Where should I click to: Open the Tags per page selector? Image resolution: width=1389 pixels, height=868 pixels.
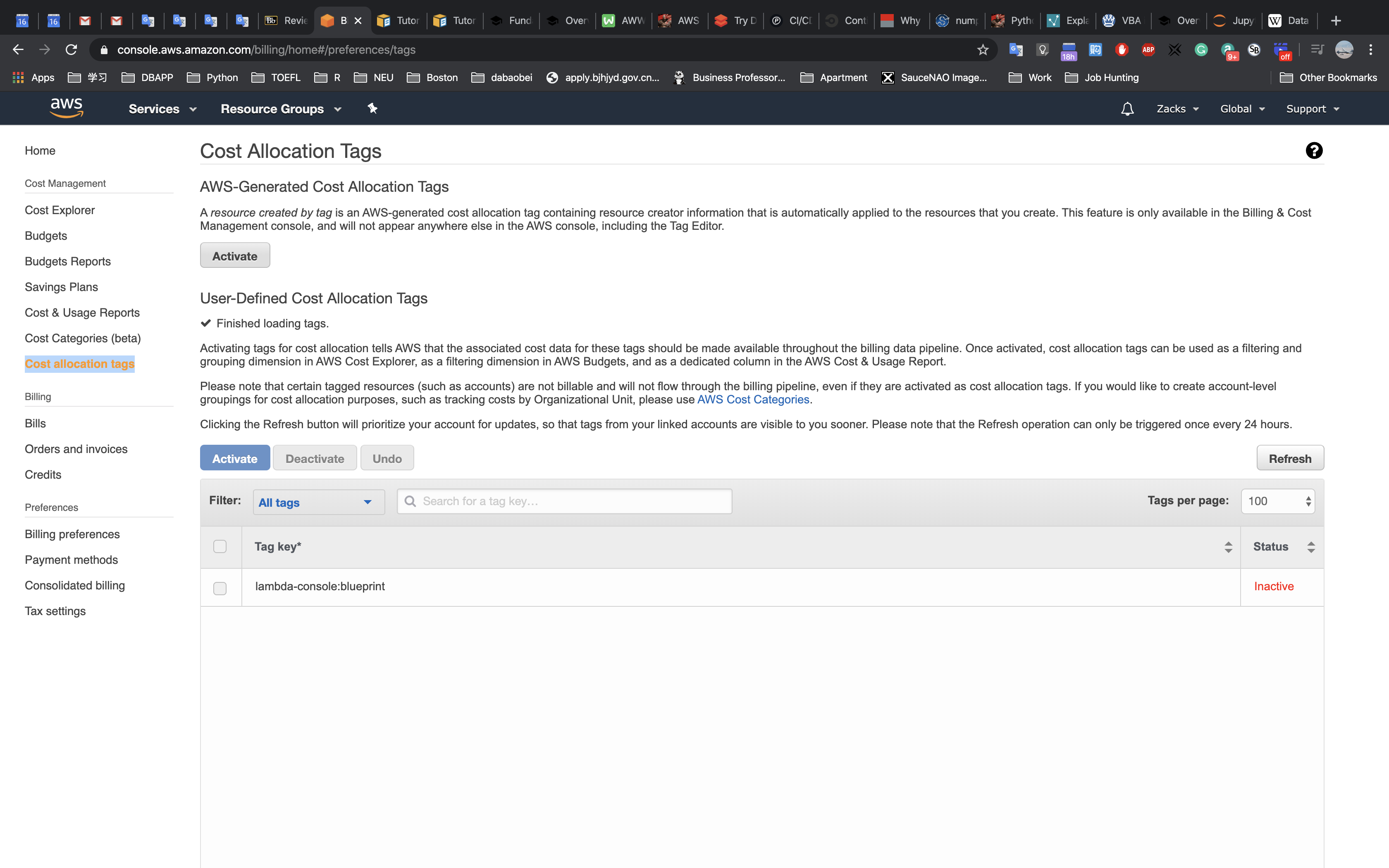click(1278, 501)
